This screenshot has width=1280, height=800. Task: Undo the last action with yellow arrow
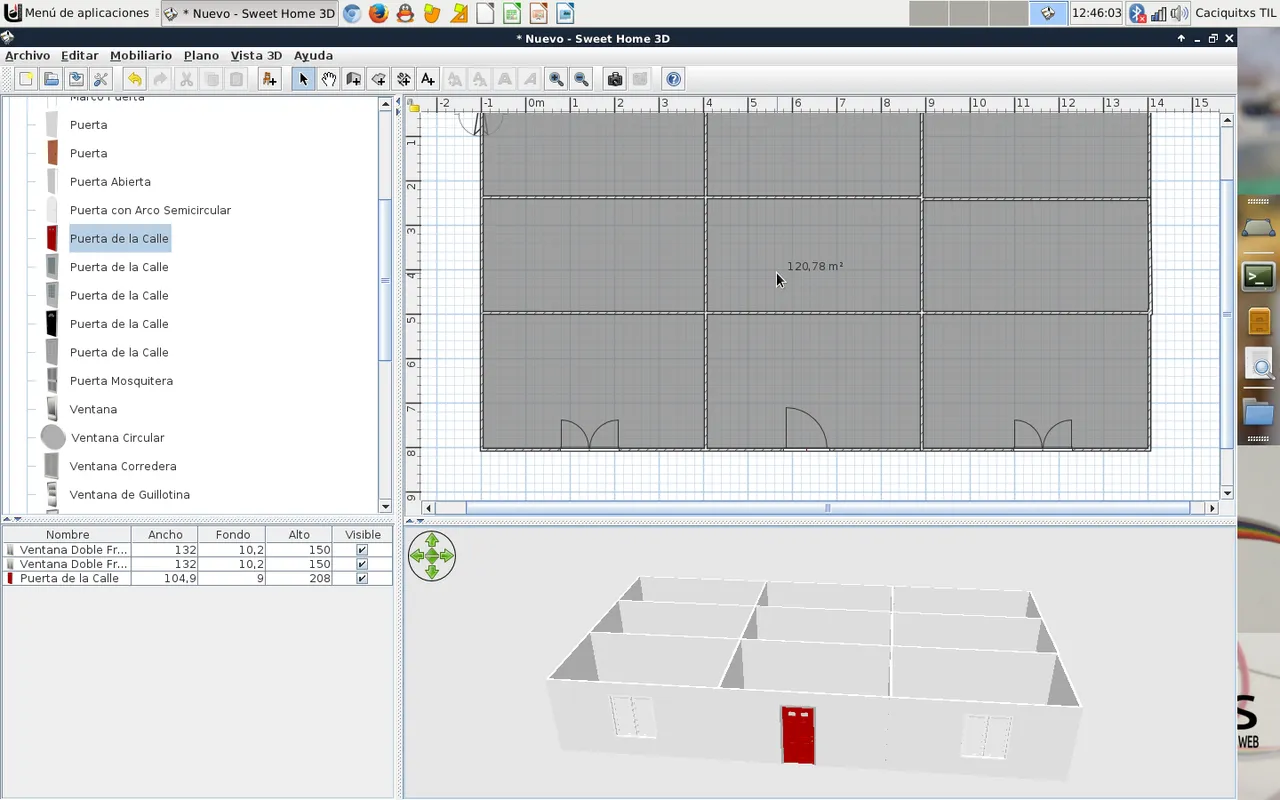coord(134,79)
